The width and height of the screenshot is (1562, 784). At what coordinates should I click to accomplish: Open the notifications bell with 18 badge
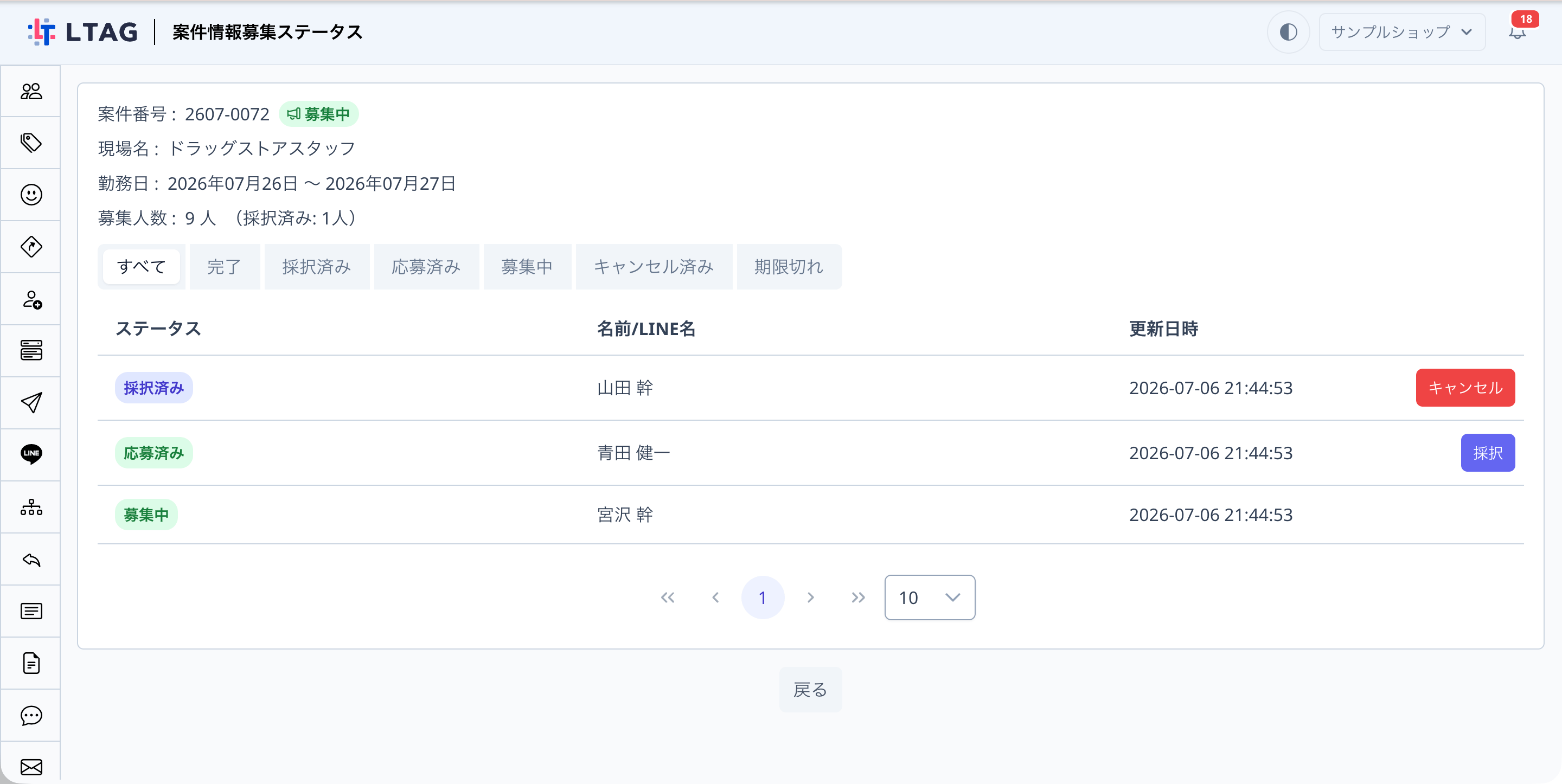pyautogui.click(x=1518, y=31)
